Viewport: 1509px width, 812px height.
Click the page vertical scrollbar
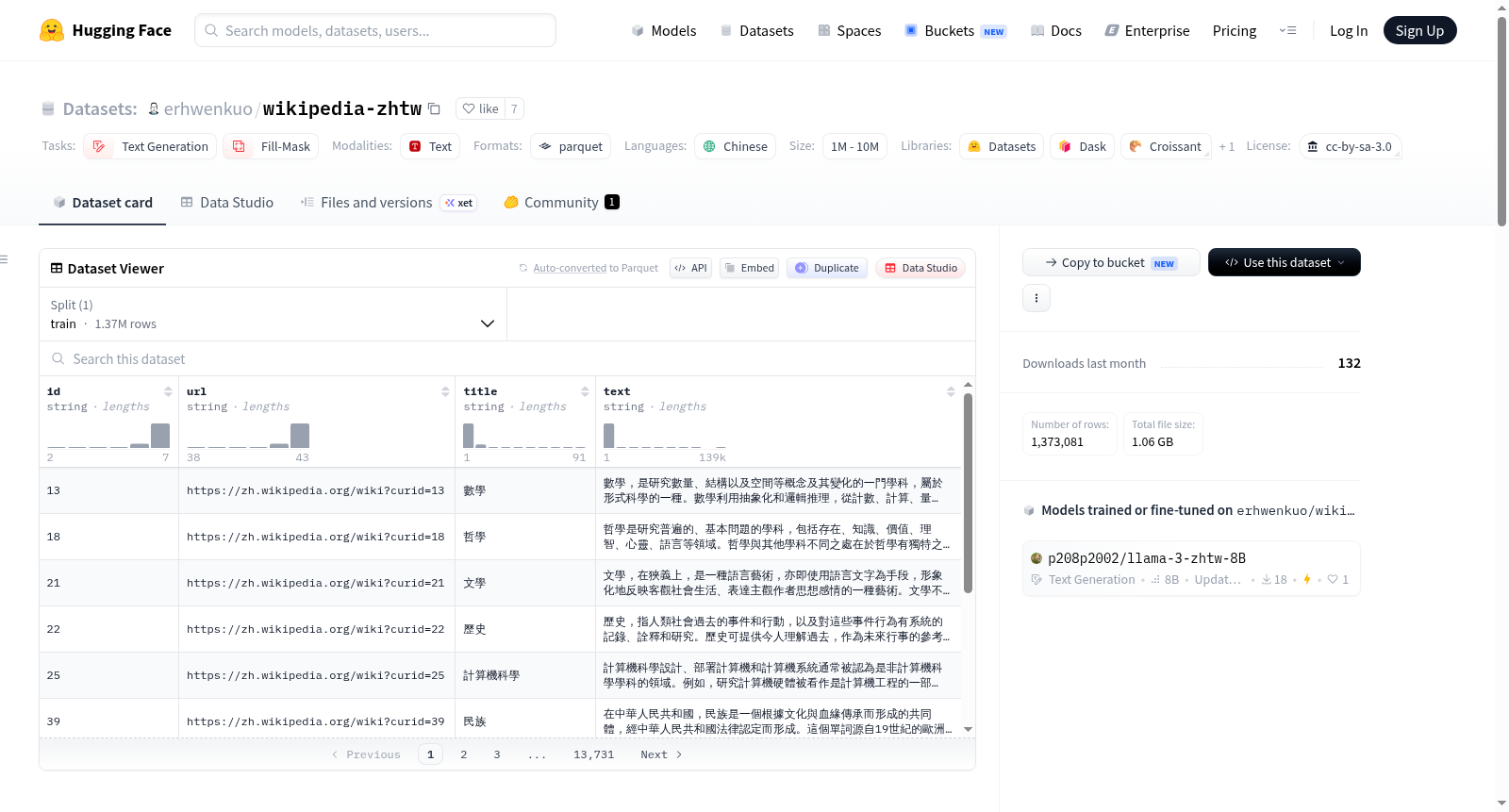pos(1501,121)
